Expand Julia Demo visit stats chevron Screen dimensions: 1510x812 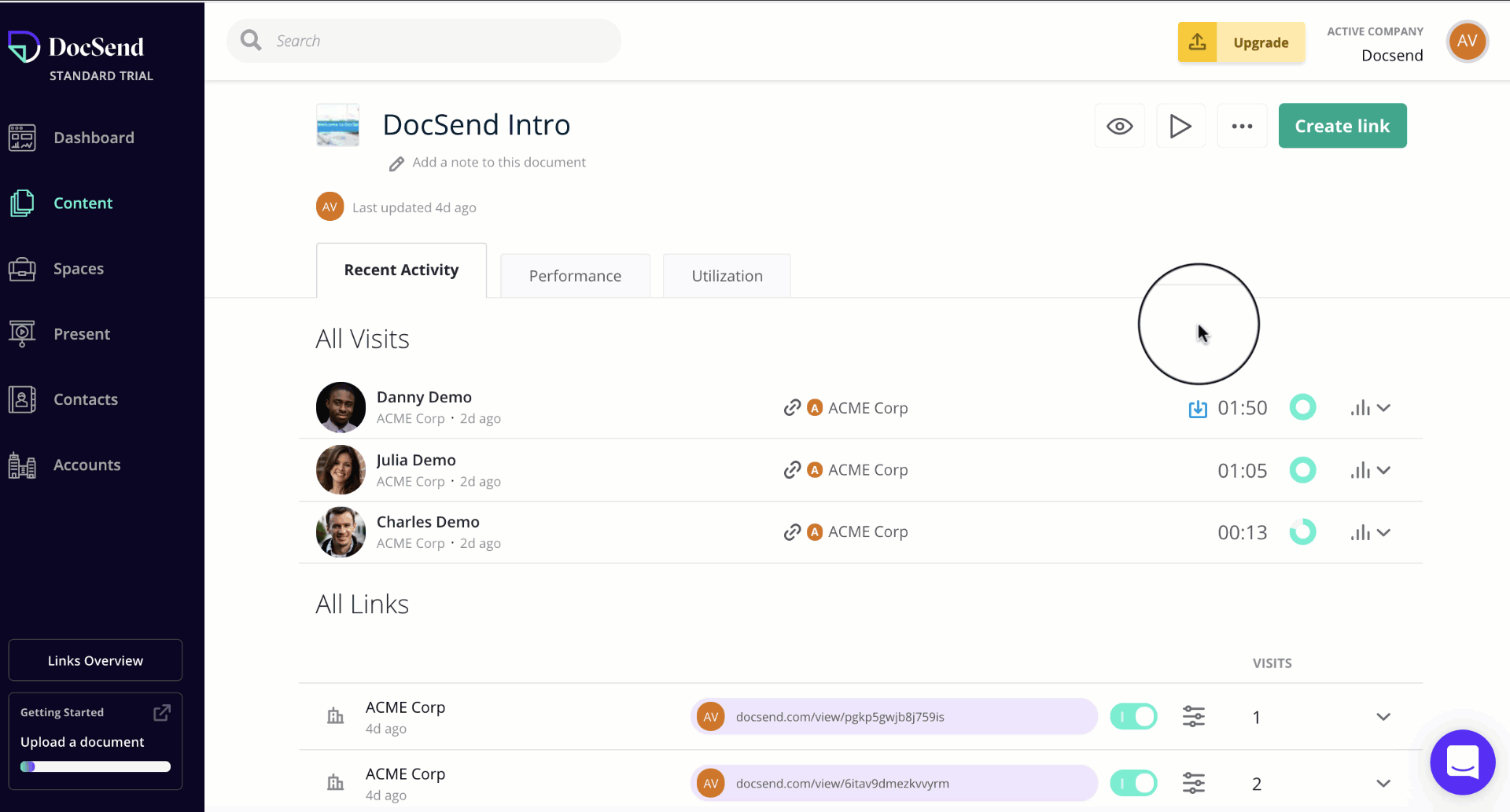[1384, 470]
